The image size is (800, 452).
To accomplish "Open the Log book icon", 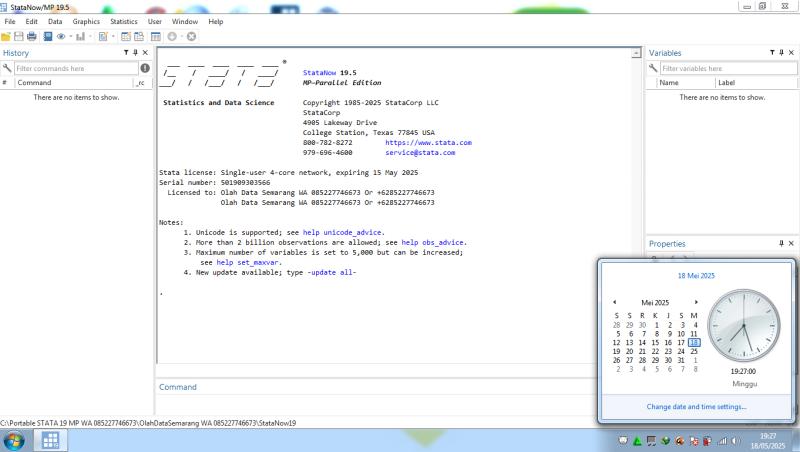I will click(47, 36).
